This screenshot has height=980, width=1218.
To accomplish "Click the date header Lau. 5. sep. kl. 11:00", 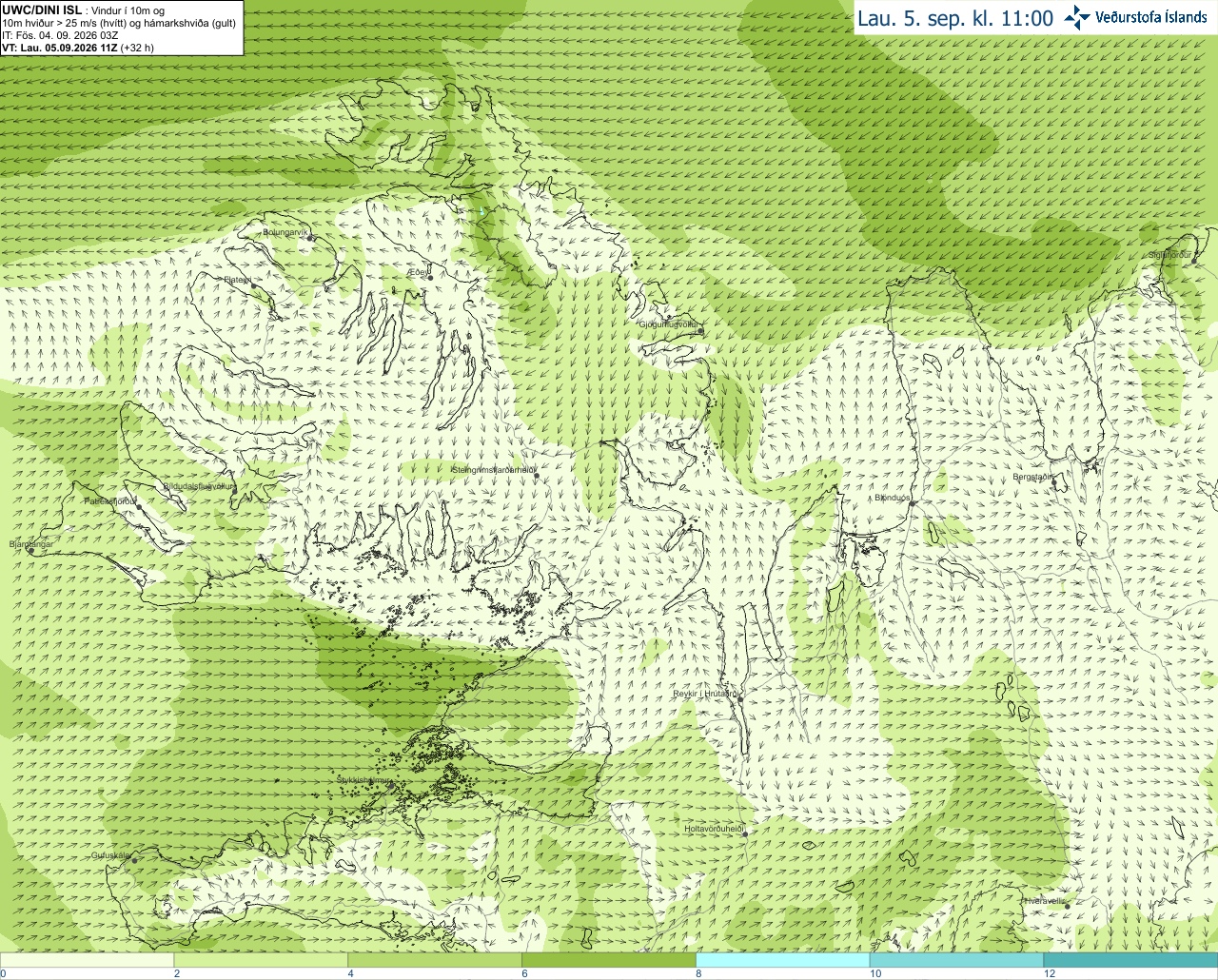I will point(955,18).
